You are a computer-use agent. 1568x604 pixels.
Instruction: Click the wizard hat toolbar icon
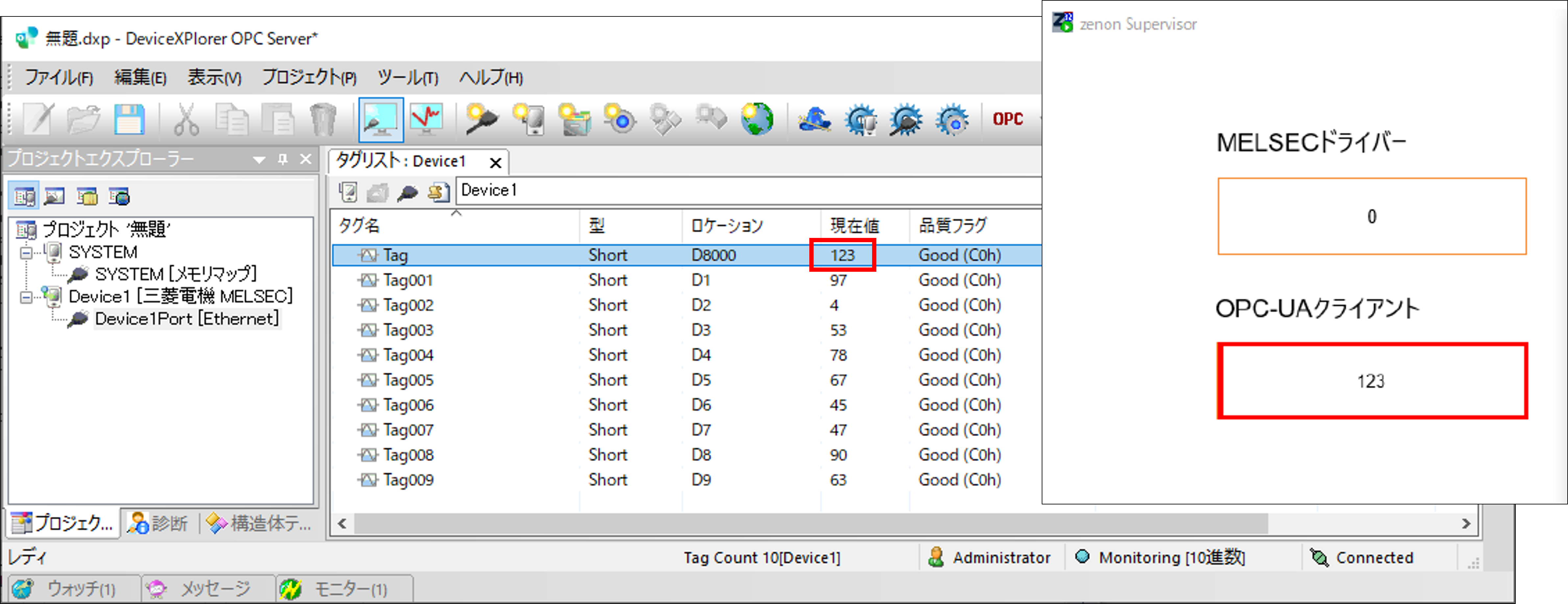[x=815, y=119]
